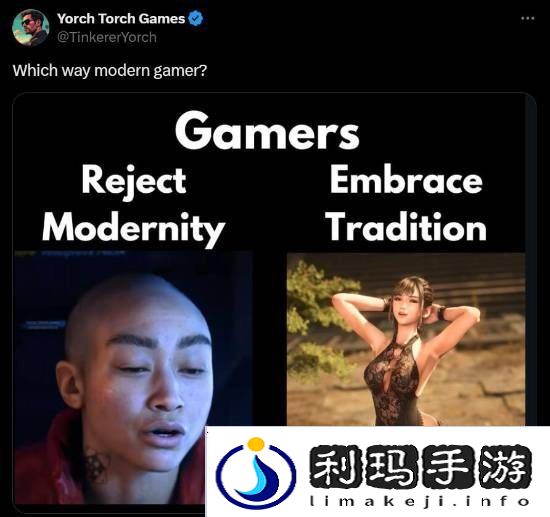Open the right image with the black dress character

coord(406,339)
